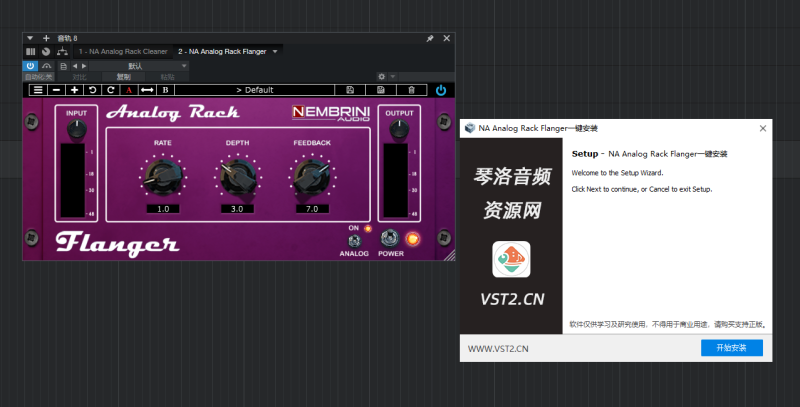Pin the plugin window
800x407 pixels.
430,38
